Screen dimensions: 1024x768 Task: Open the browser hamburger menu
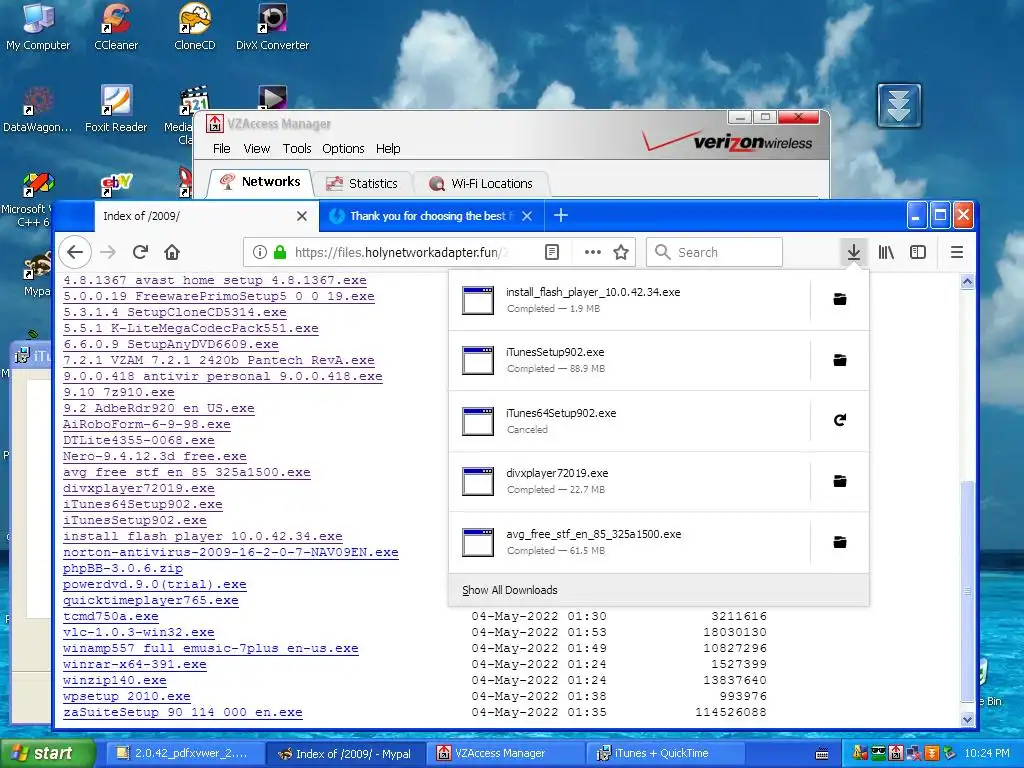pyautogui.click(x=957, y=252)
